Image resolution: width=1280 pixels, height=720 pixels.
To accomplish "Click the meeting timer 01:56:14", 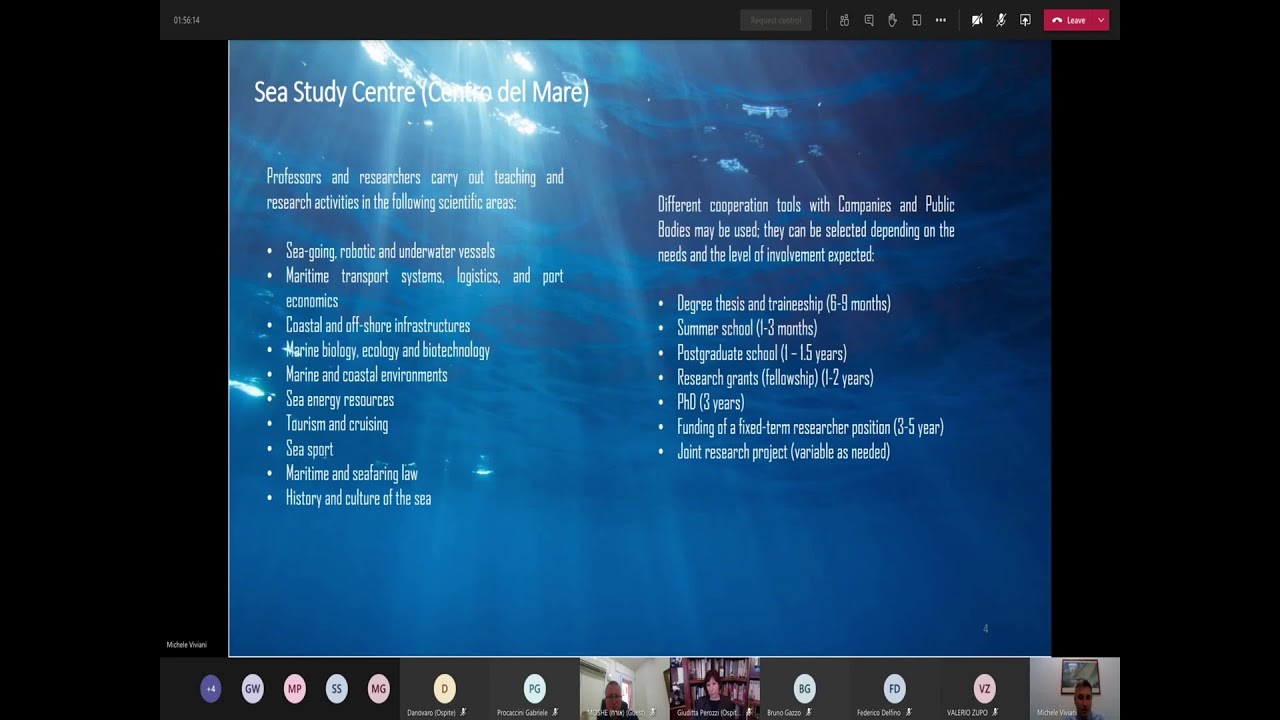I will pos(187,20).
